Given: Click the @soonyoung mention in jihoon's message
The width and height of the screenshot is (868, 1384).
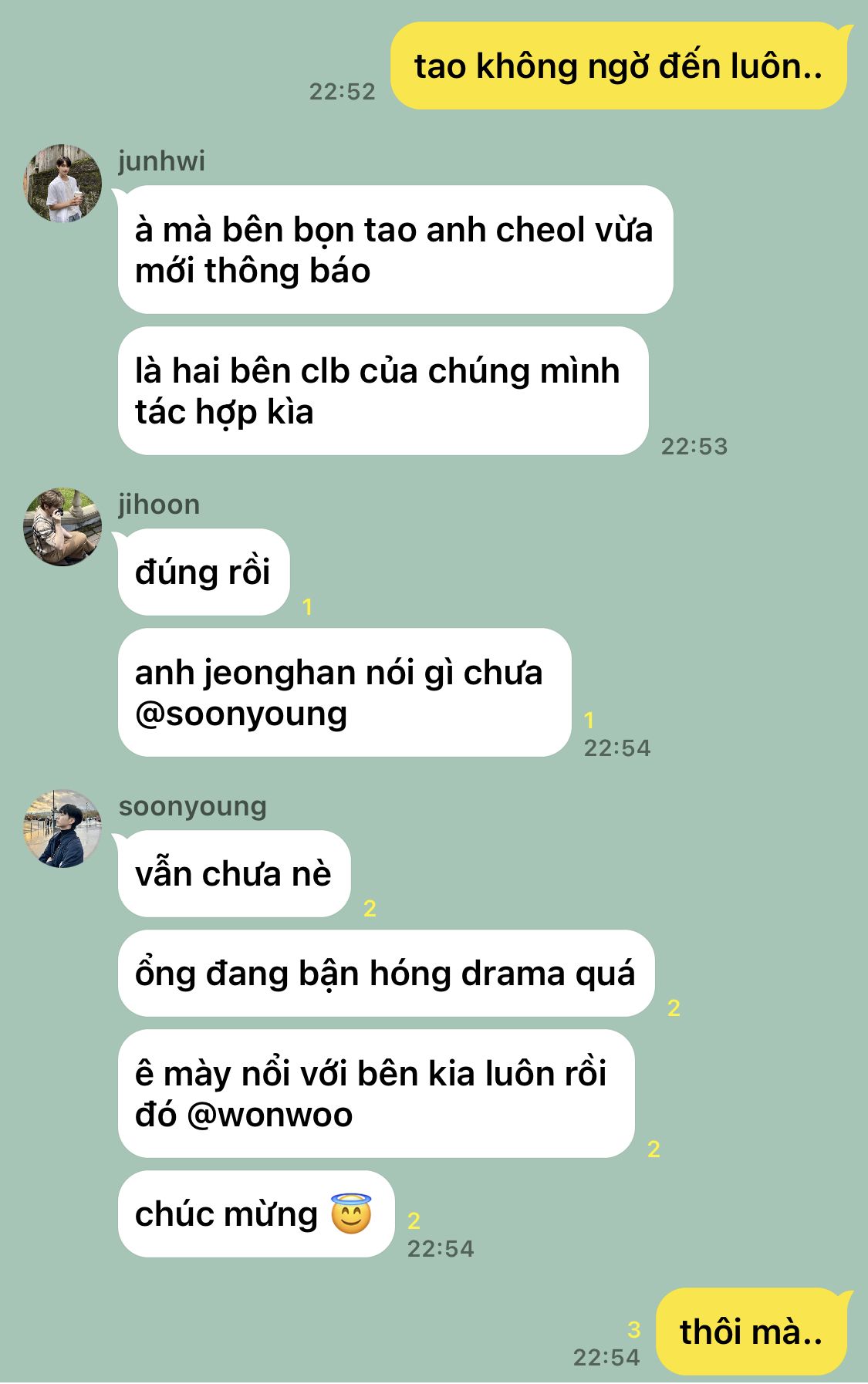Looking at the screenshot, I should 241,714.
